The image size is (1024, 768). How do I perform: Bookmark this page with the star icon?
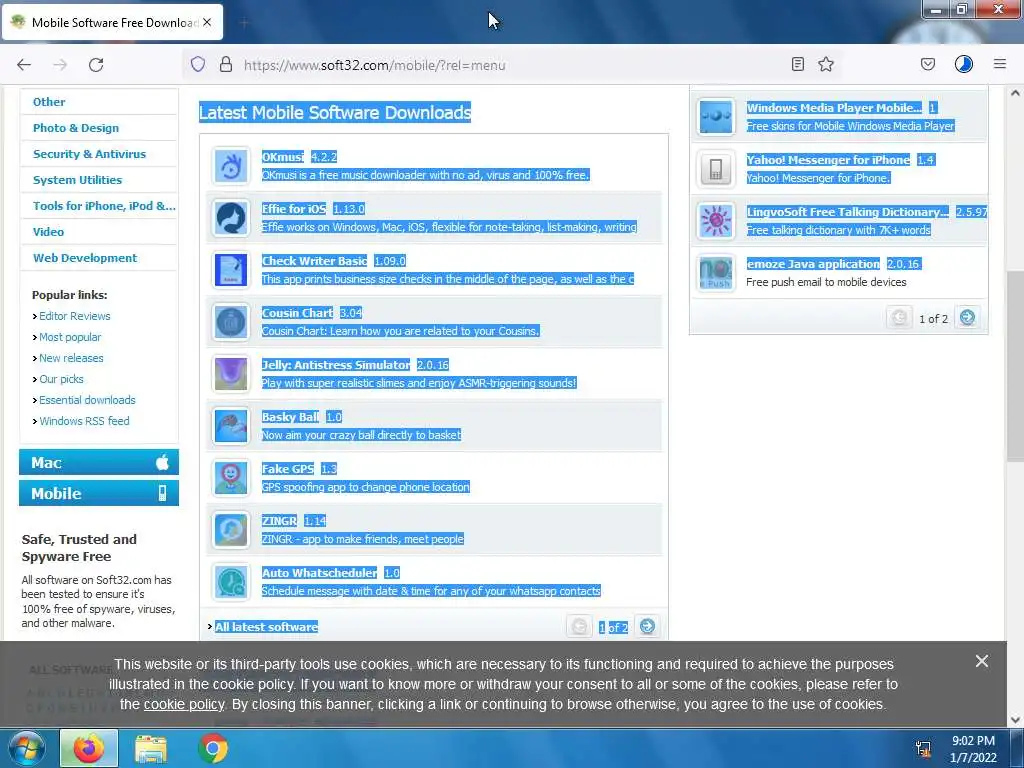coord(826,64)
